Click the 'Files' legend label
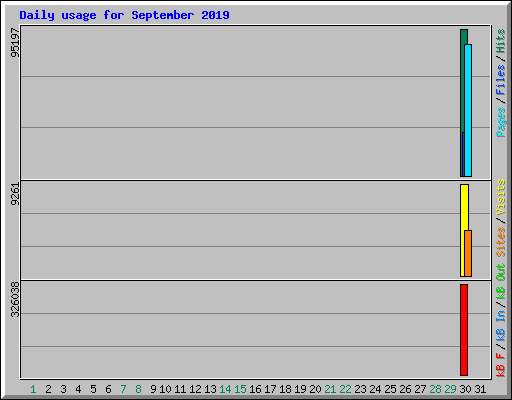The width and height of the screenshot is (512, 400). click(x=501, y=80)
